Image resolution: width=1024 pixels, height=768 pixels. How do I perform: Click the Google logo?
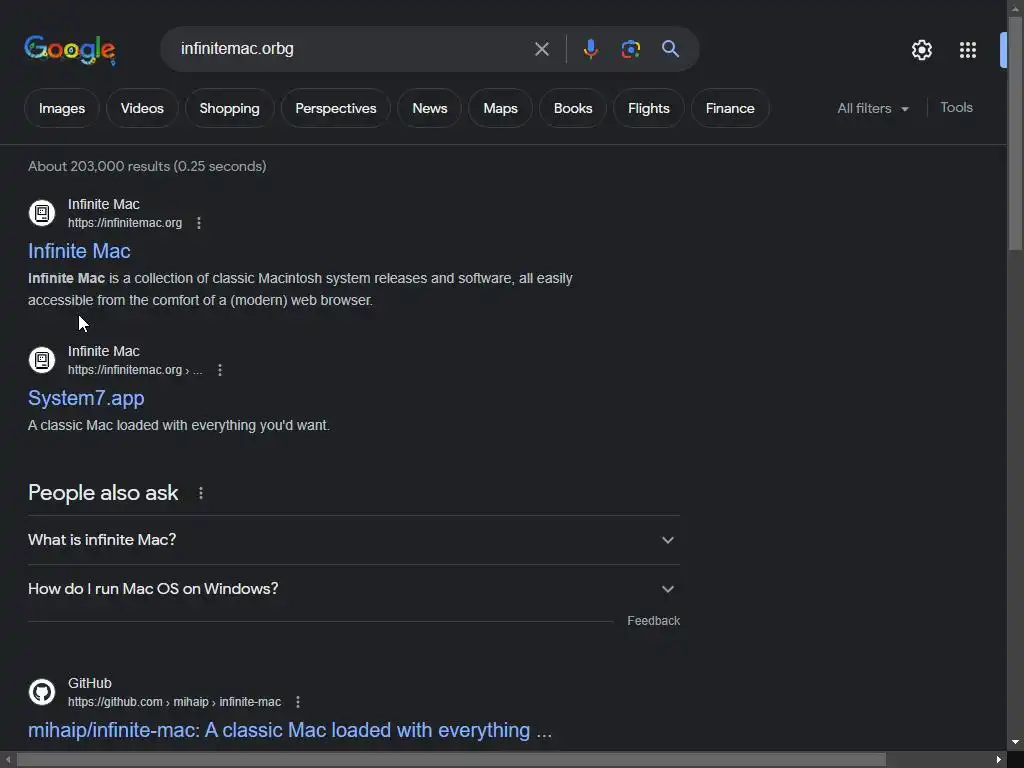(x=70, y=50)
